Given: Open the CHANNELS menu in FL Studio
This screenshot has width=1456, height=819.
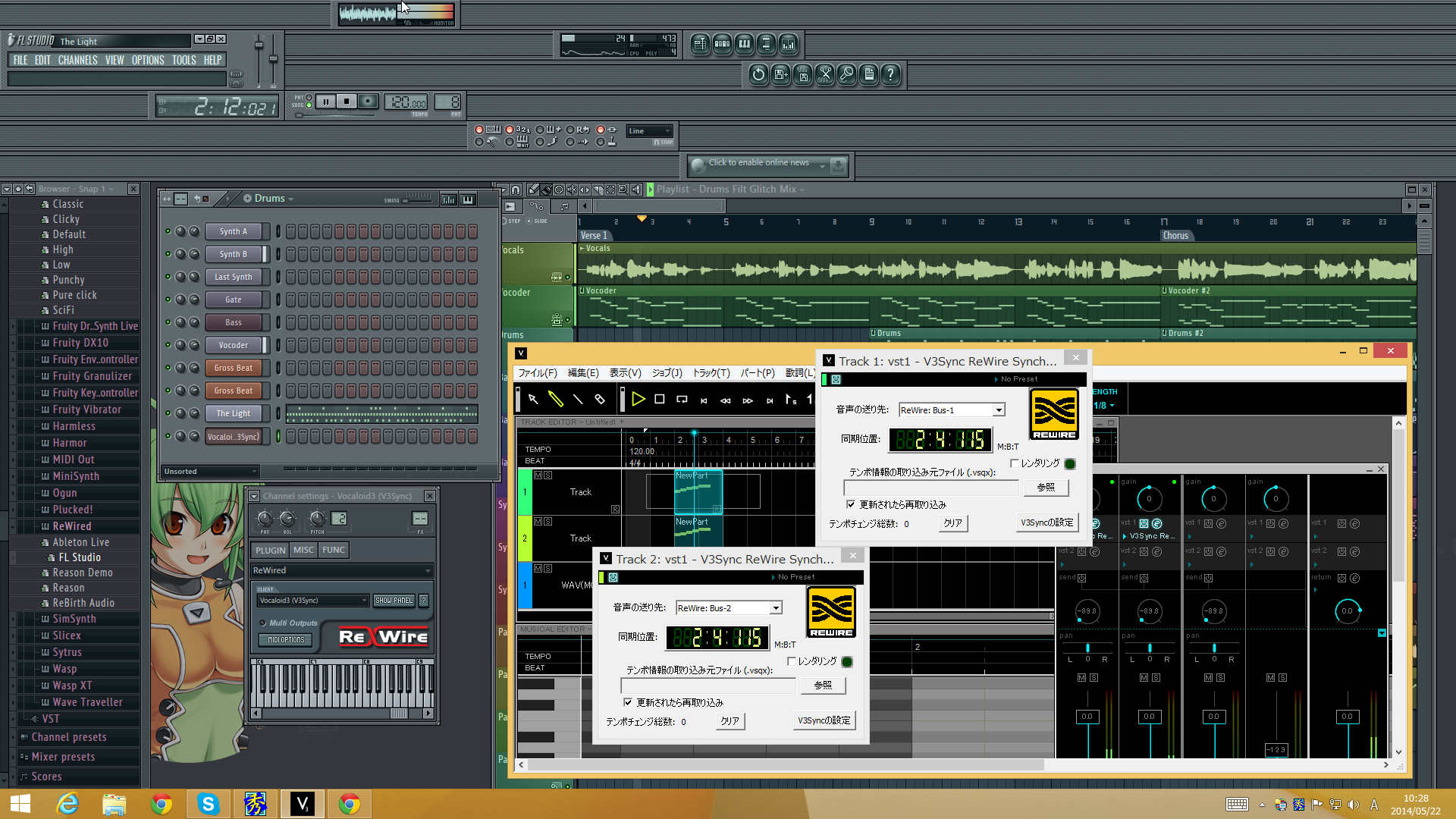Looking at the screenshot, I should (78, 60).
